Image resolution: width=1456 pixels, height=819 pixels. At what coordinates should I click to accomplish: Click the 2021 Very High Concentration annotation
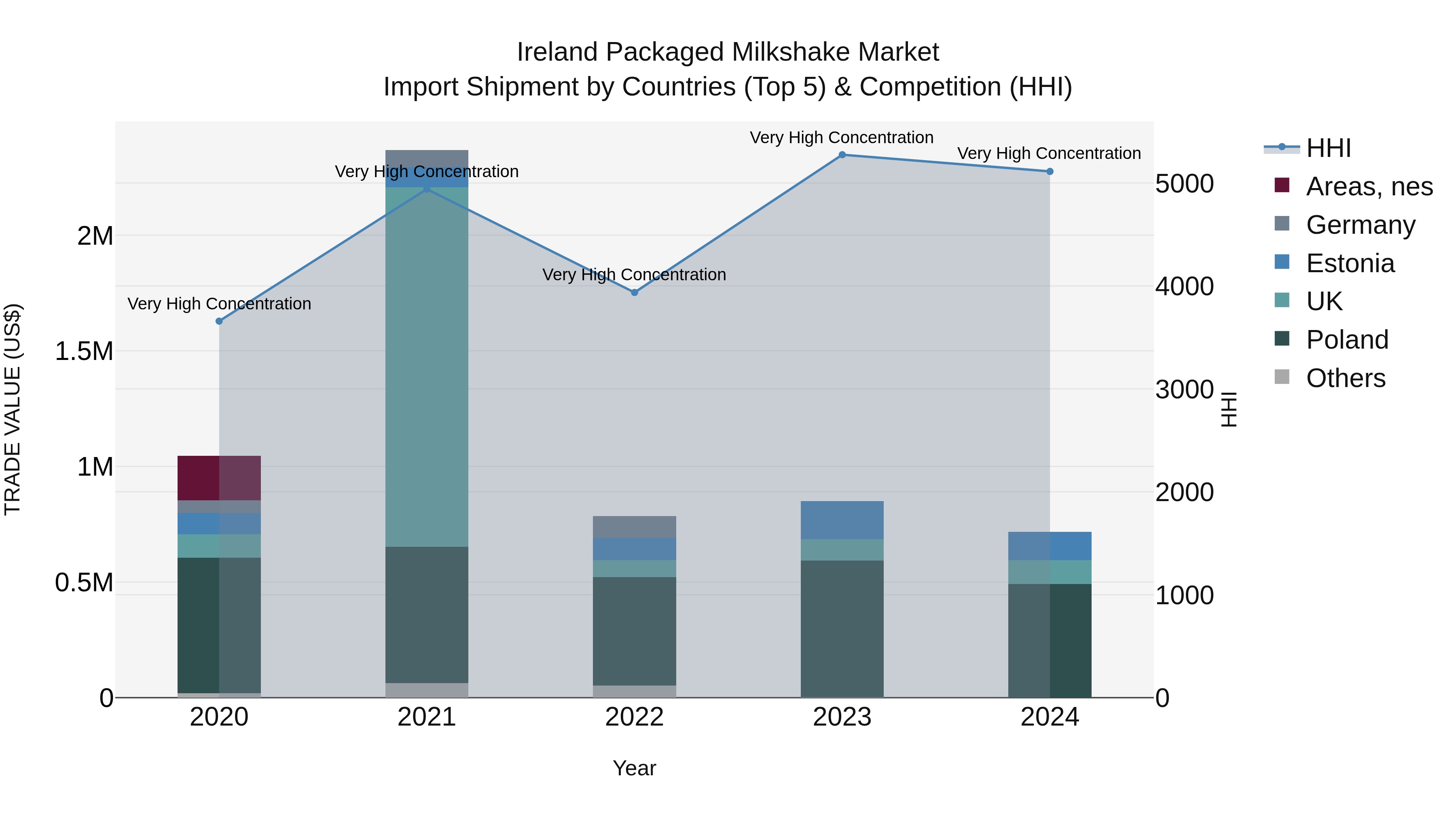click(x=427, y=171)
